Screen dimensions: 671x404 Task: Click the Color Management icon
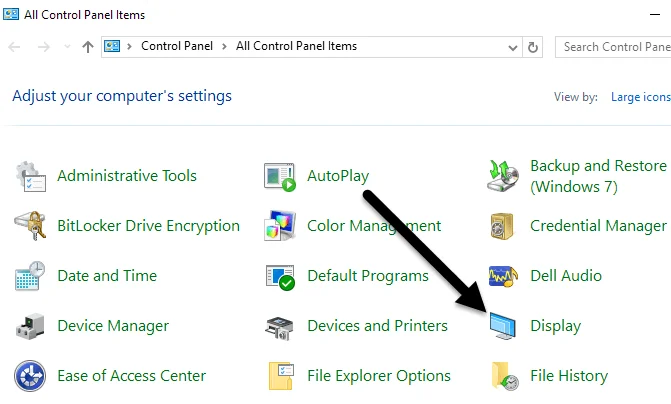point(280,226)
